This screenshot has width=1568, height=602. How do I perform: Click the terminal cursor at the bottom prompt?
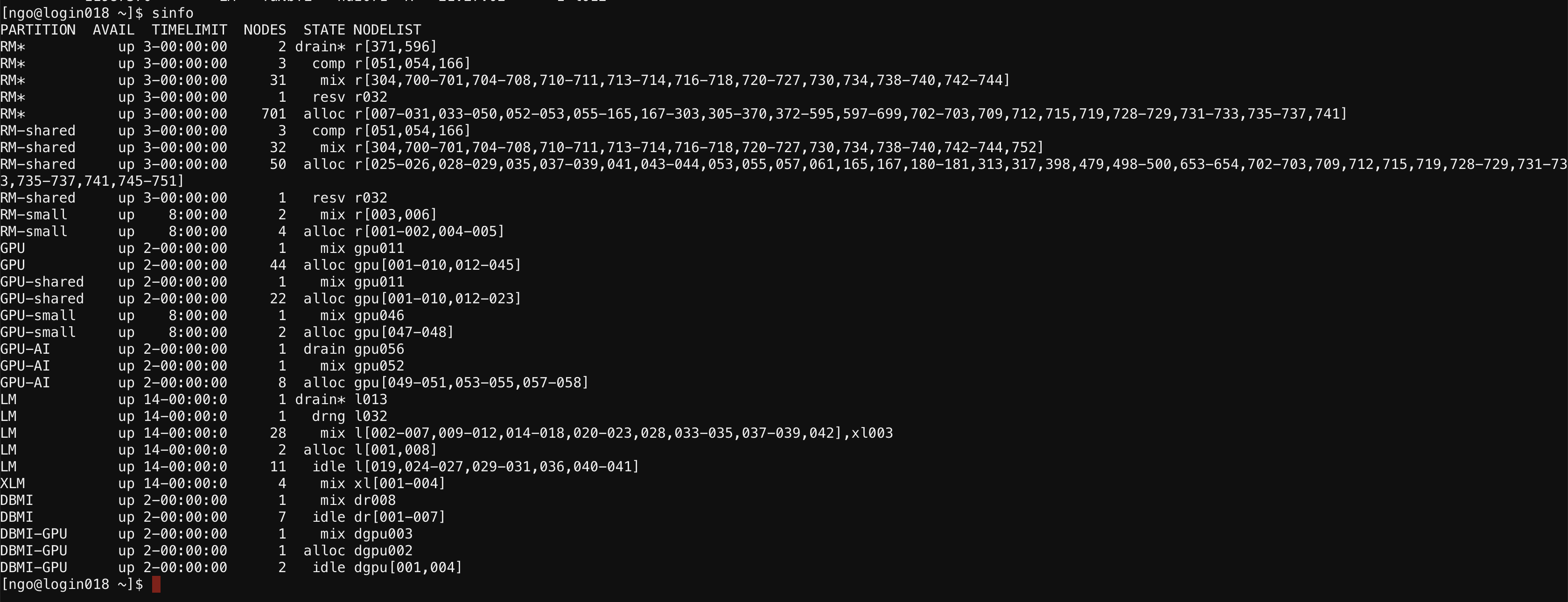click(x=156, y=584)
